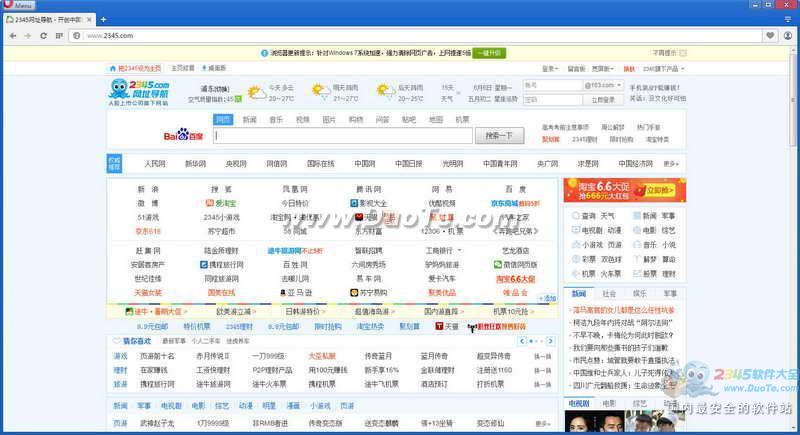
Task: Click the green 一键升级 button
Action: (x=489, y=53)
